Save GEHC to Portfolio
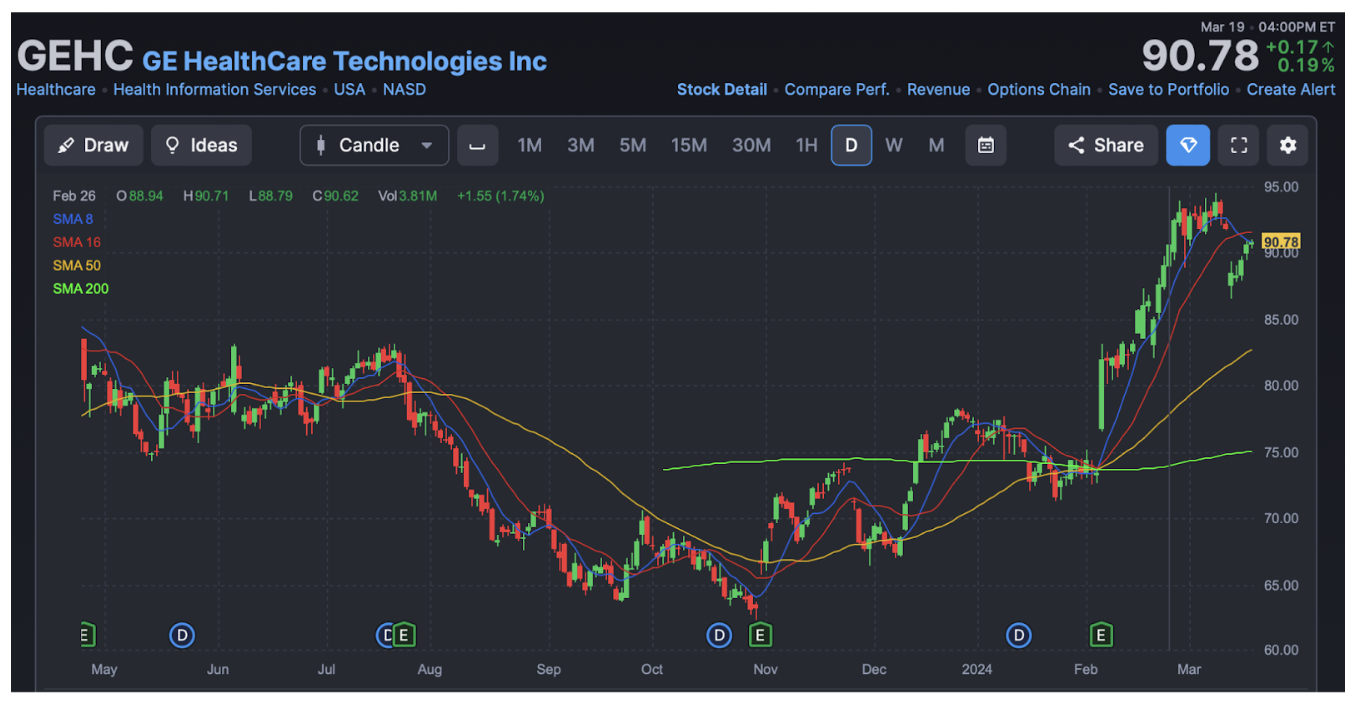The height and width of the screenshot is (705, 1355). coord(1169,89)
